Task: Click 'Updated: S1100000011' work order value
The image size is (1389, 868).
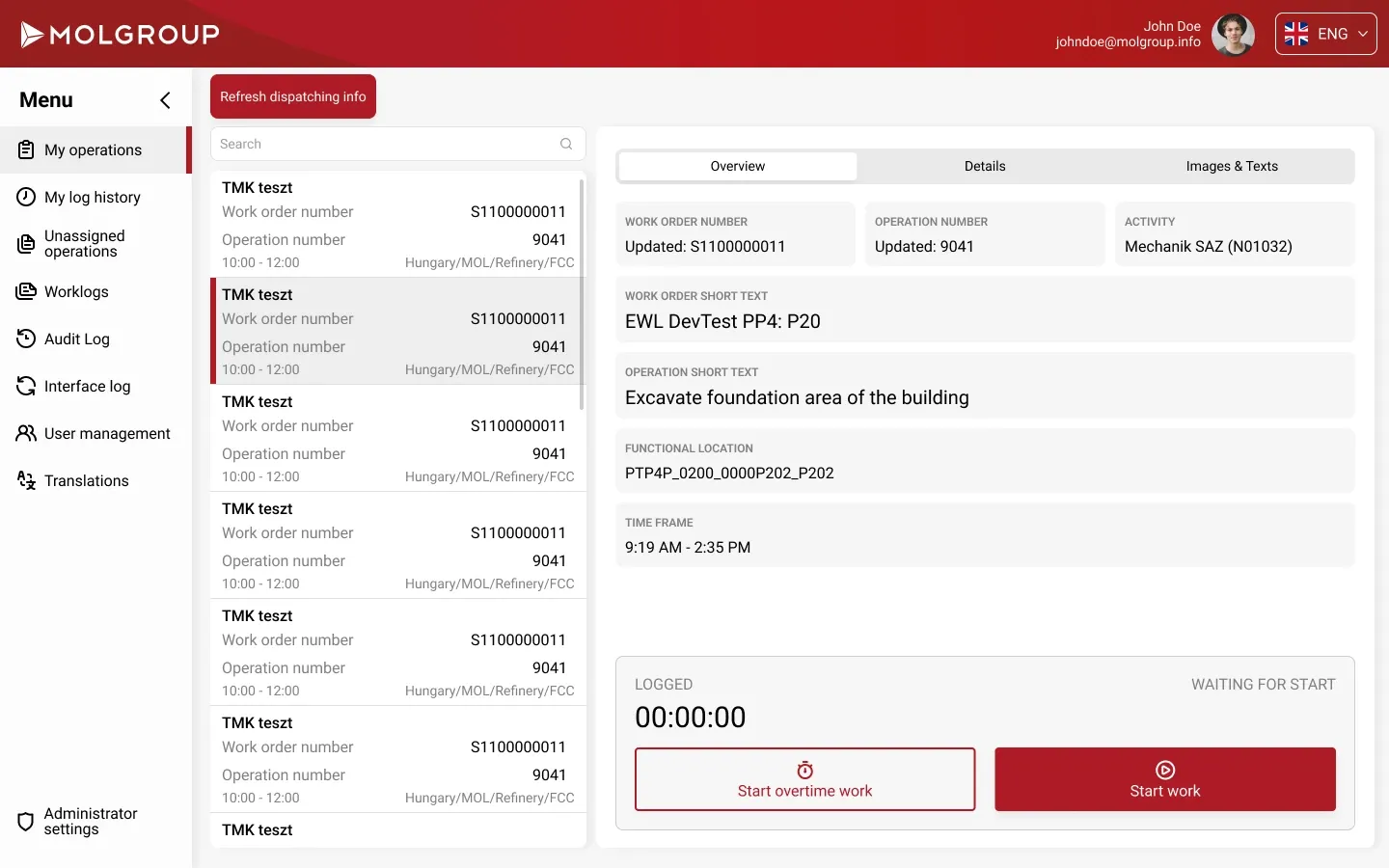Action: point(705,247)
